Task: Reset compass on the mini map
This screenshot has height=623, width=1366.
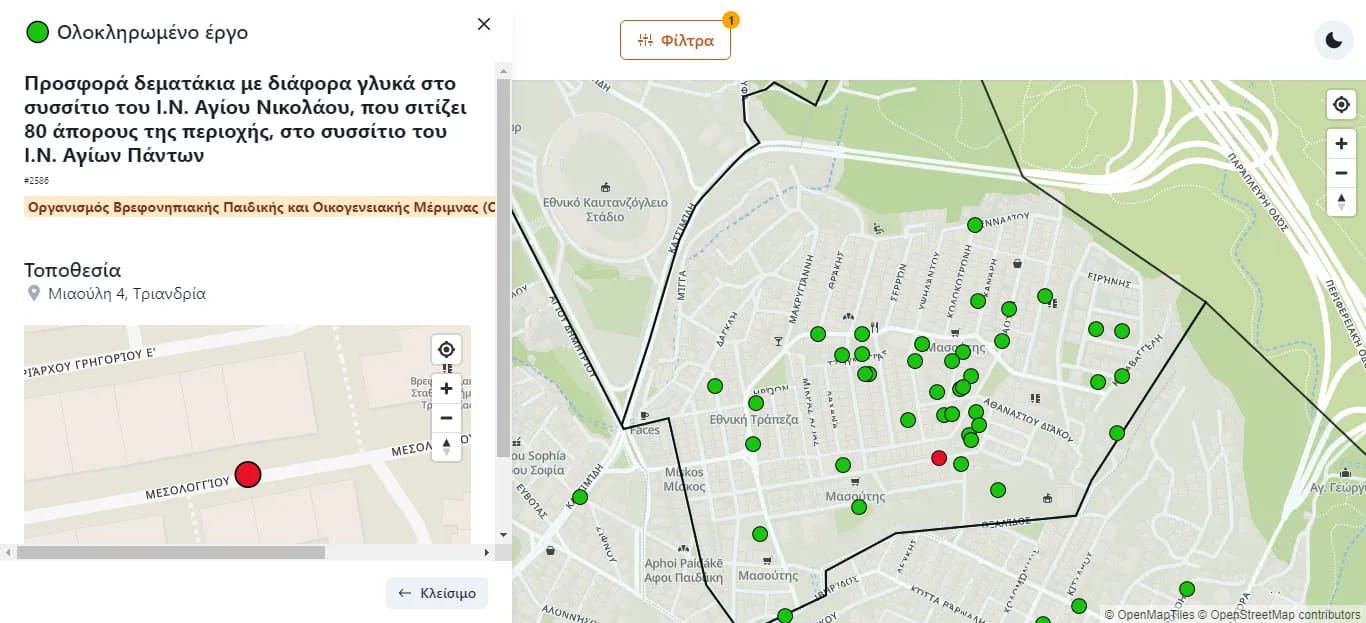Action: point(446,446)
